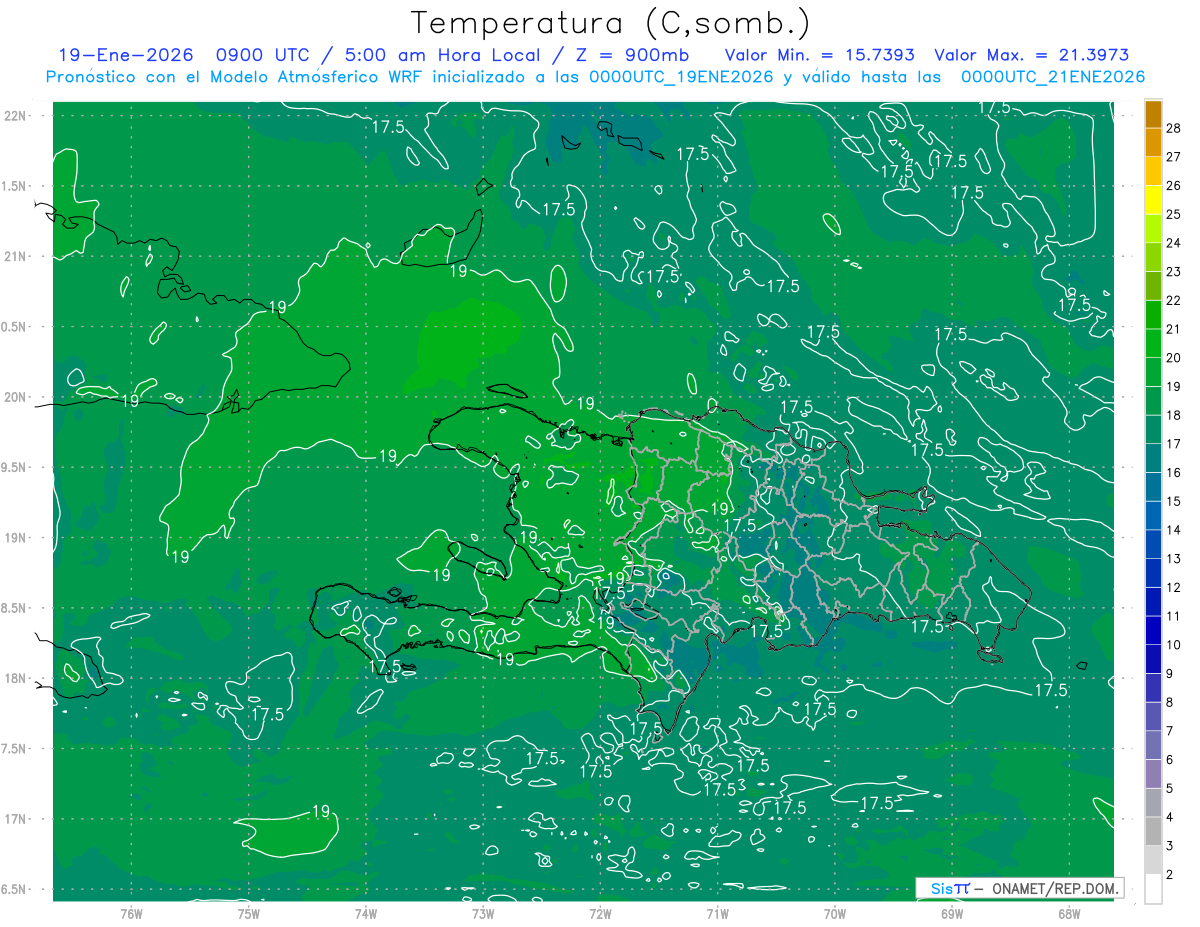Click the 19N latitude axis label

[15, 538]
